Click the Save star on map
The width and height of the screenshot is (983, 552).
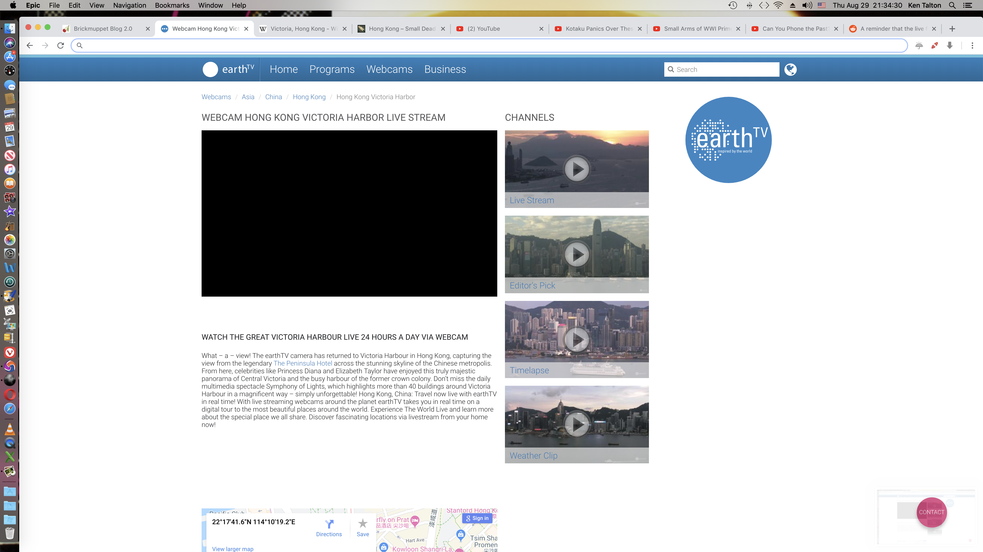[x=362, y=526]
